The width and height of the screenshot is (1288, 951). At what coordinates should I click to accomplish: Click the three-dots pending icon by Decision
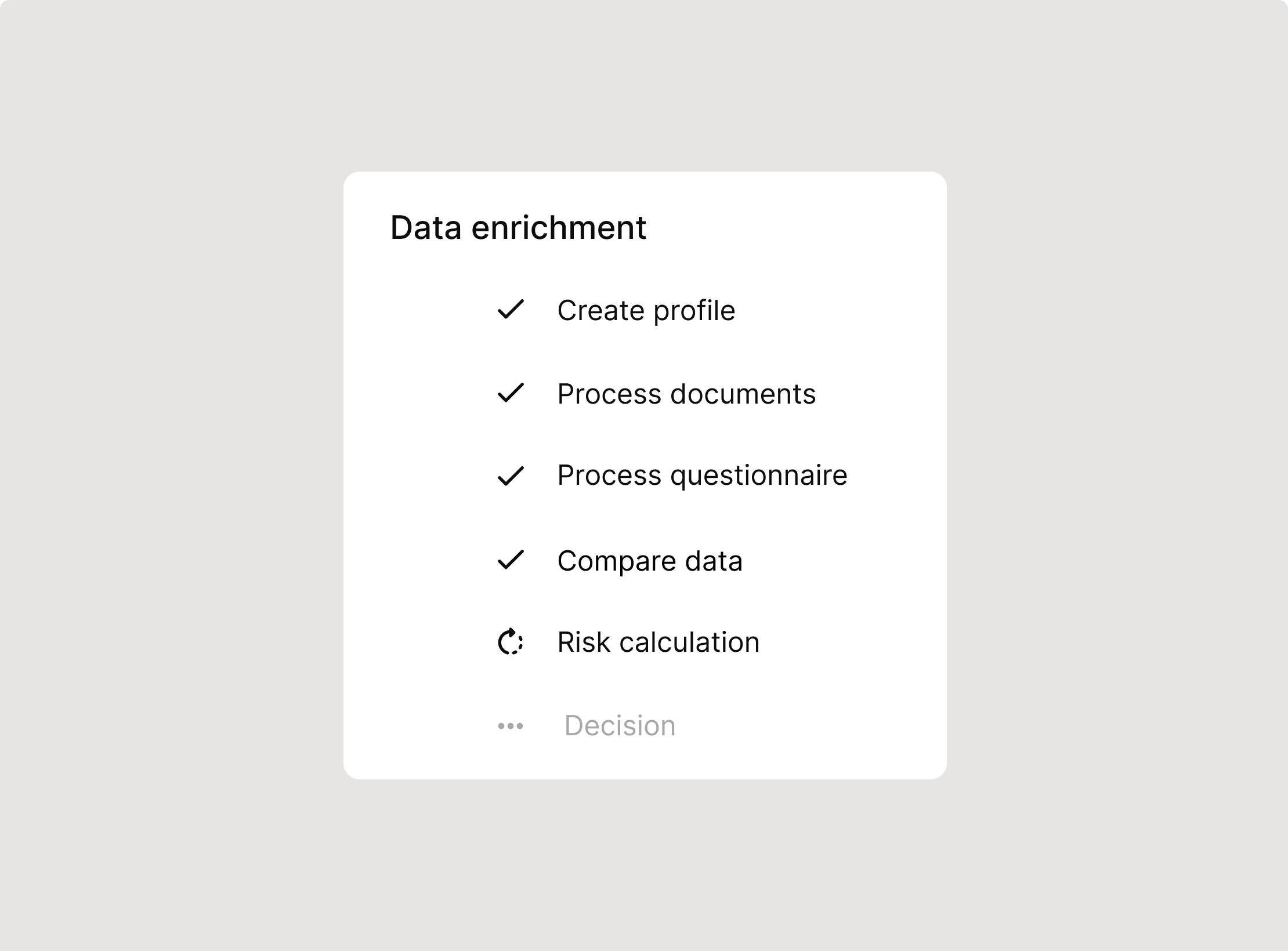511,726
